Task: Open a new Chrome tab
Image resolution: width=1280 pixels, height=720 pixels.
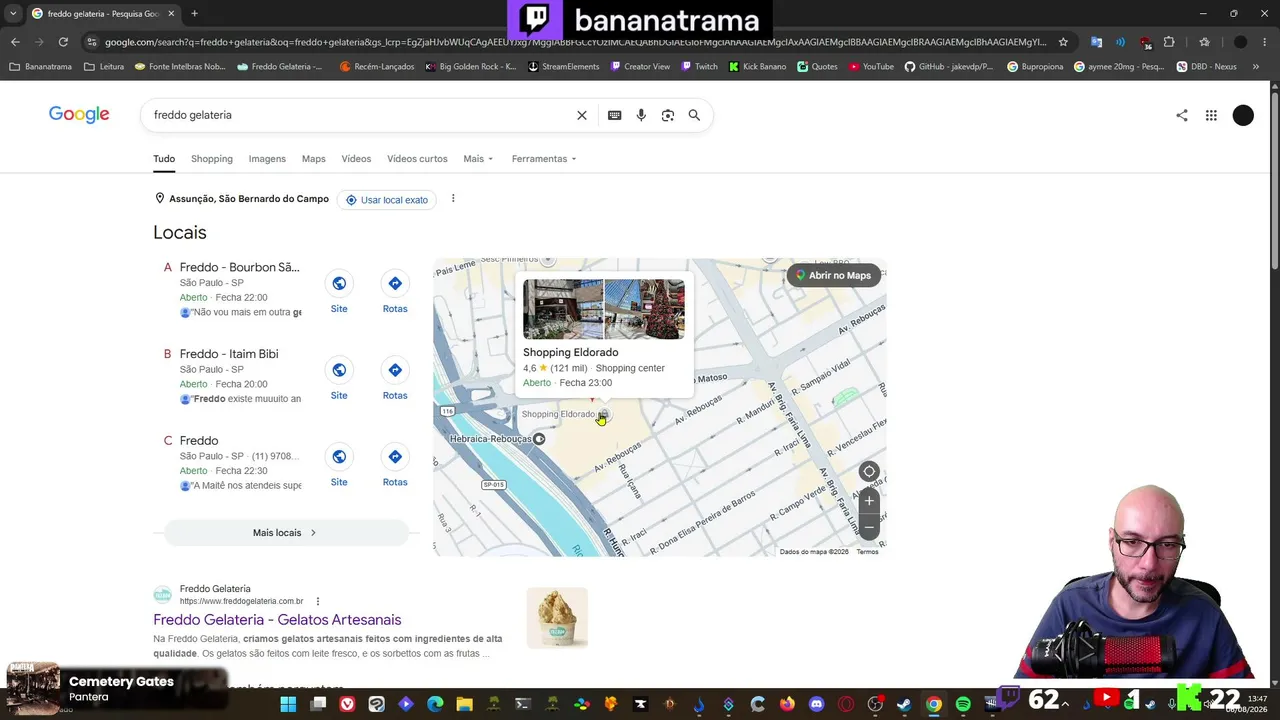Action: tap(194, 14)
